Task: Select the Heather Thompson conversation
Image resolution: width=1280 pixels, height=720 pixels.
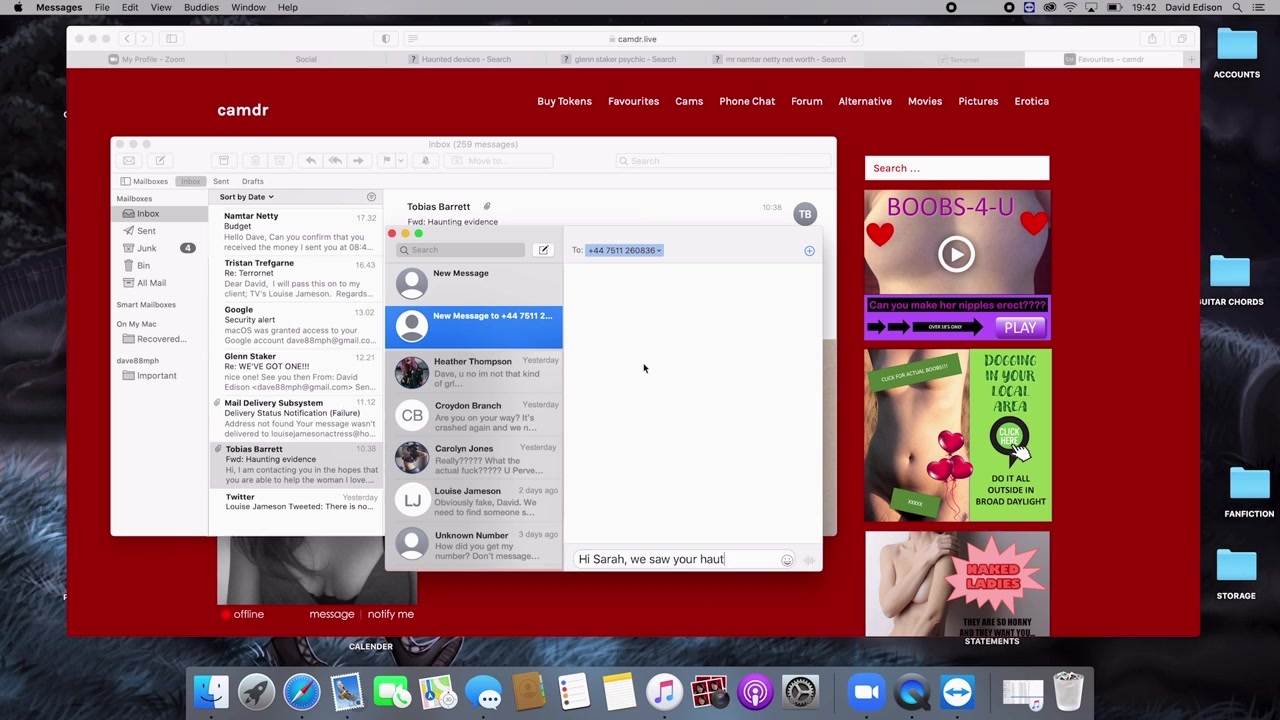Action: [x=474, y=372]
